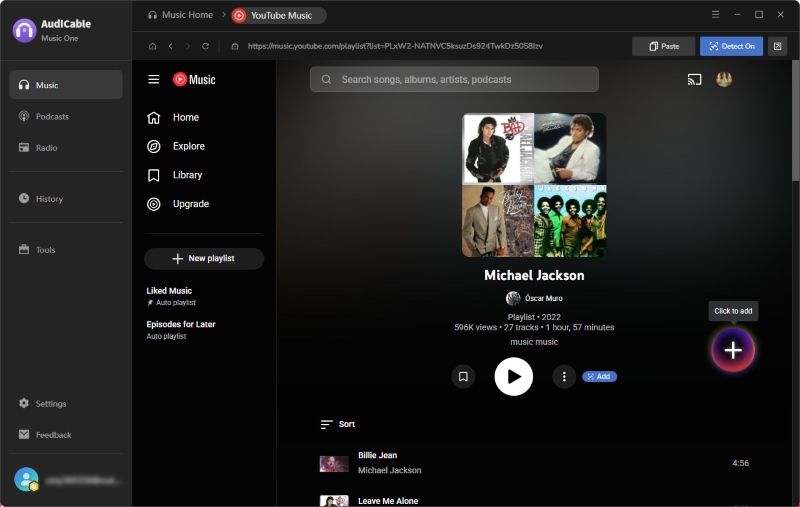Click the AudiCable logo icon
The height and width of the screenshot is (507, 800).
(x=24, y=31)
